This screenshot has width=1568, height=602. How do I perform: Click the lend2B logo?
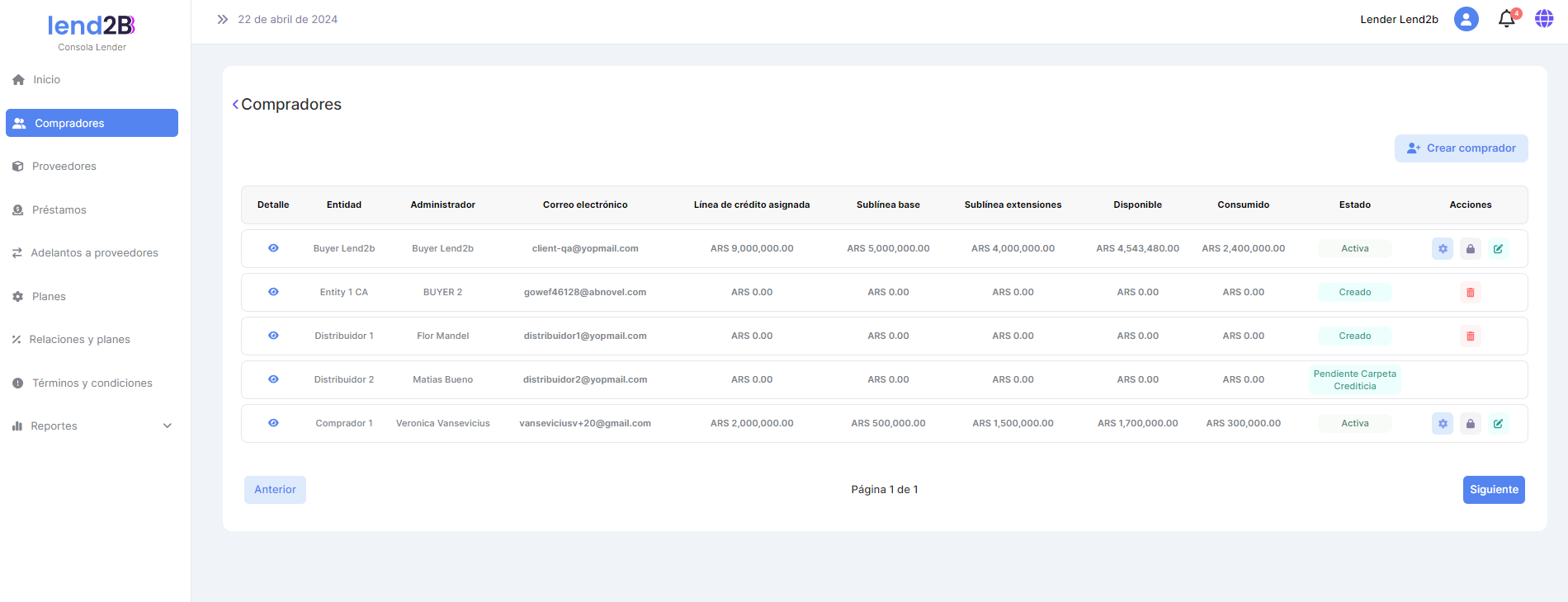click(x=92, y=26)
